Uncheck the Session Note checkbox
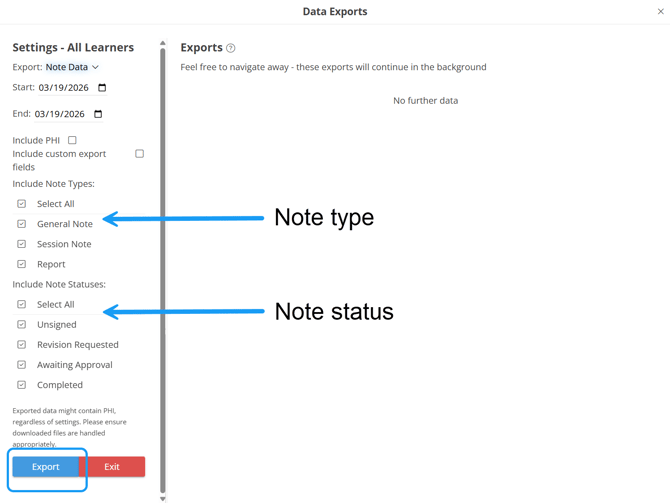The width and height of the screenshot is (670, 503). click(22, 244)
